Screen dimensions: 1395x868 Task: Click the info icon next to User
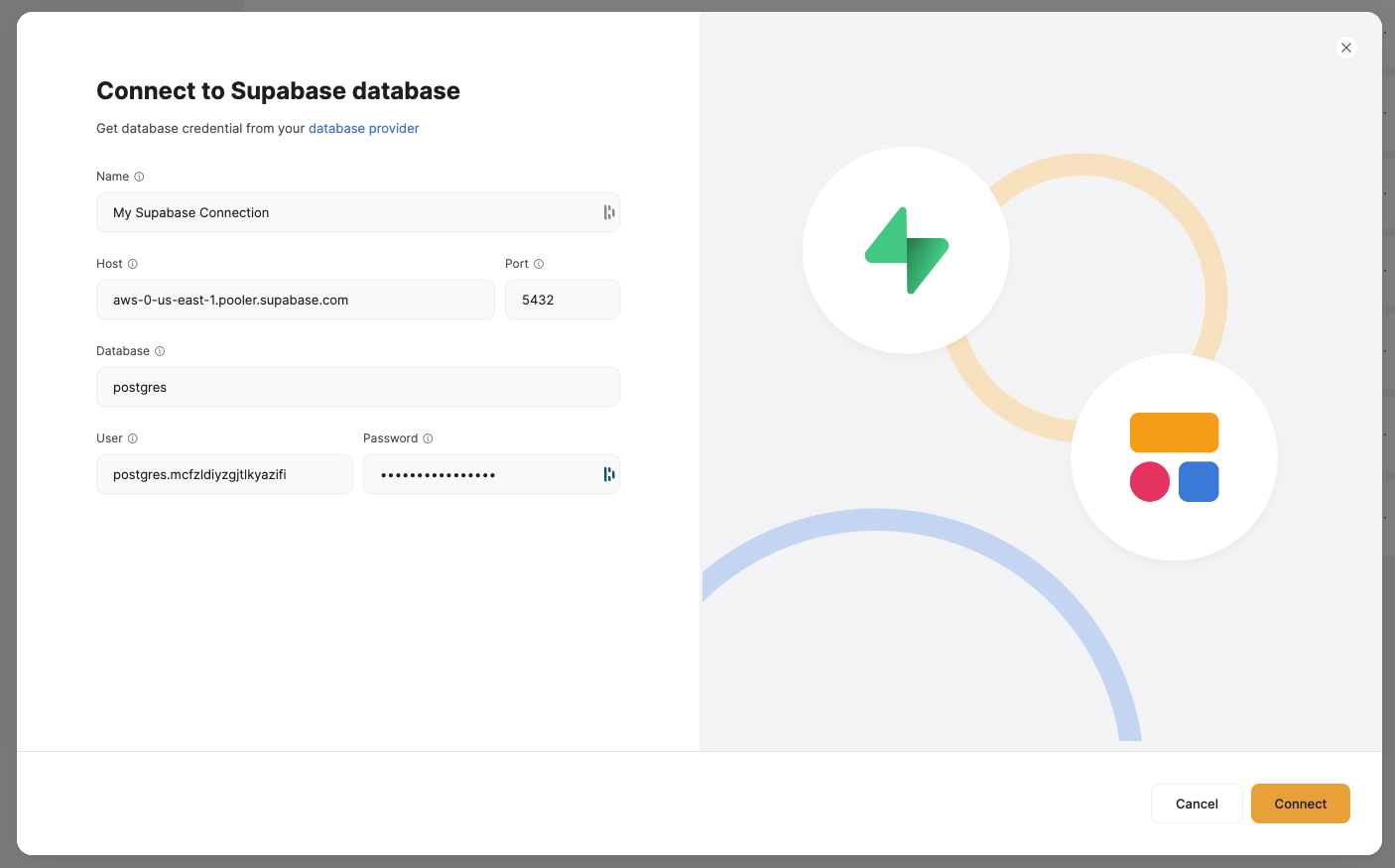click(132, 437)
